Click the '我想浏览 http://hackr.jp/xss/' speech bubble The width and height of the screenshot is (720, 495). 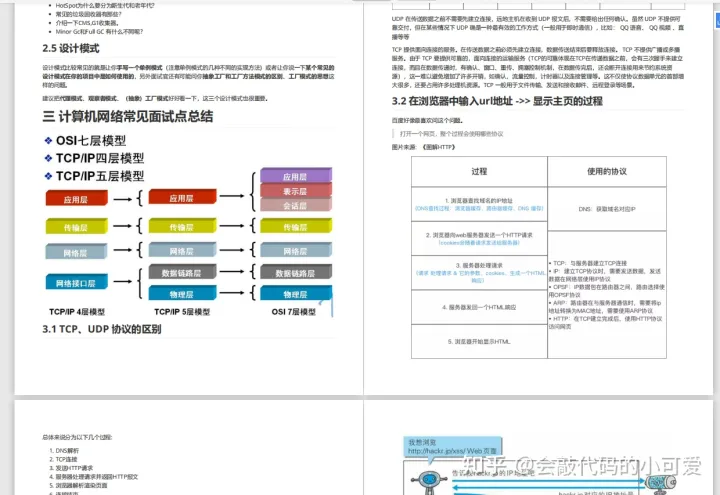453,446
